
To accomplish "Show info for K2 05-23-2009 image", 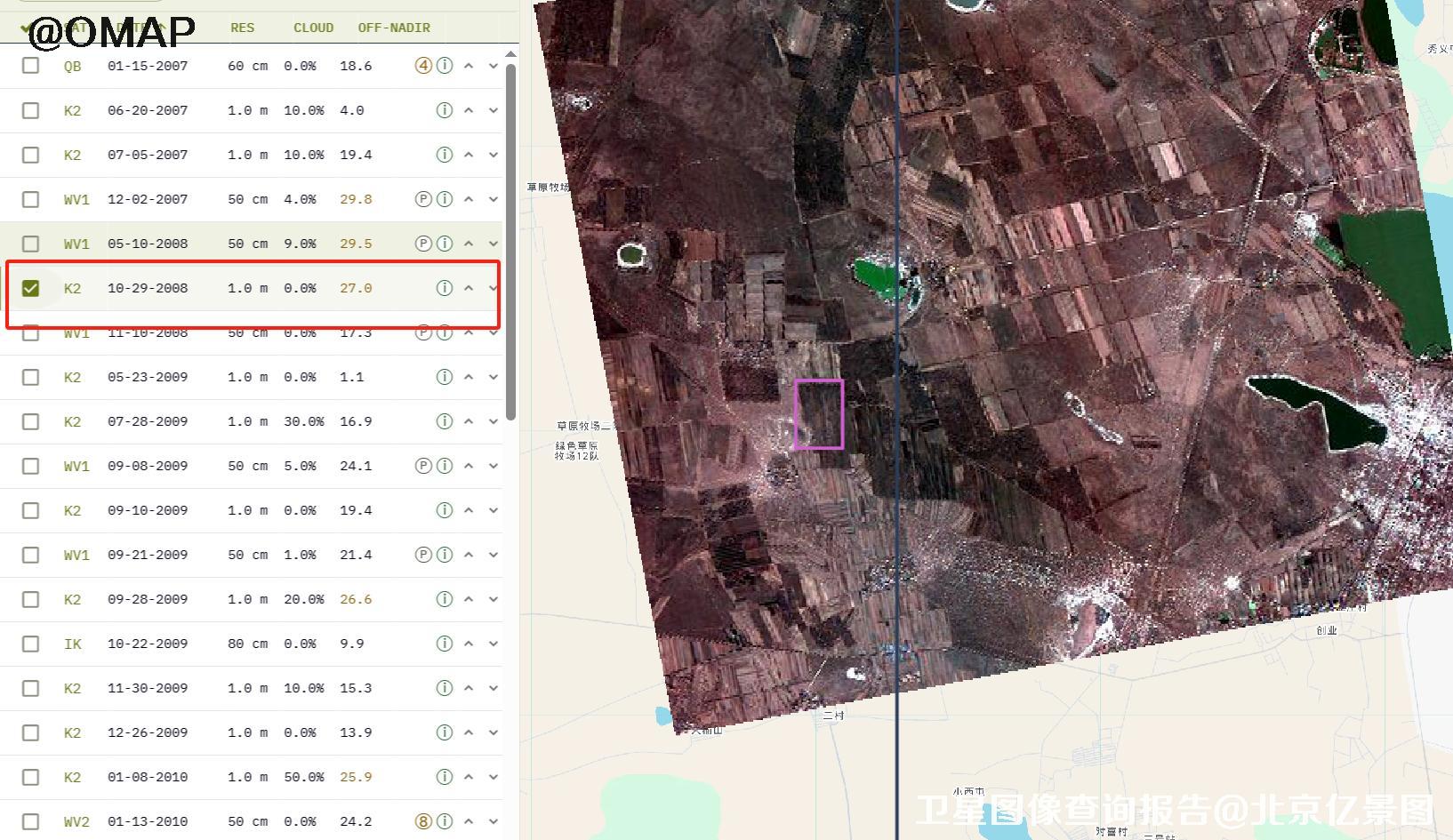I will tap(445, 377).
